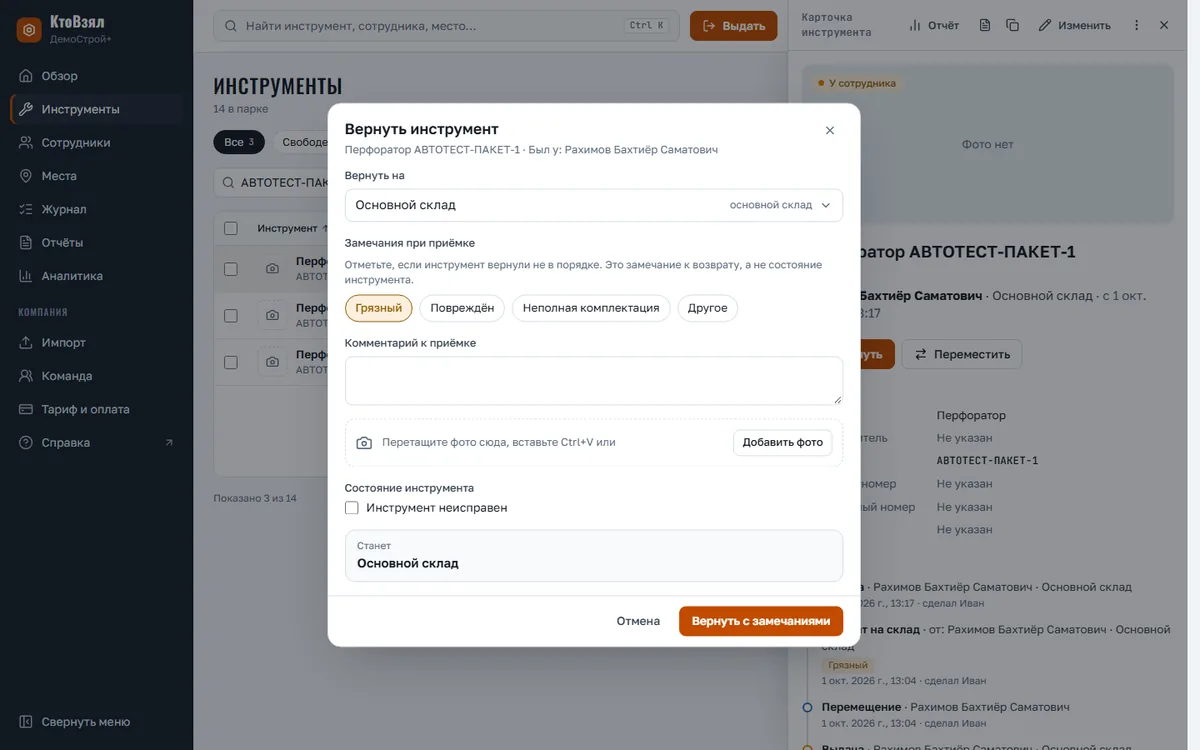
Task: Click the Места pin icon
Action: [x=26, y=176]
